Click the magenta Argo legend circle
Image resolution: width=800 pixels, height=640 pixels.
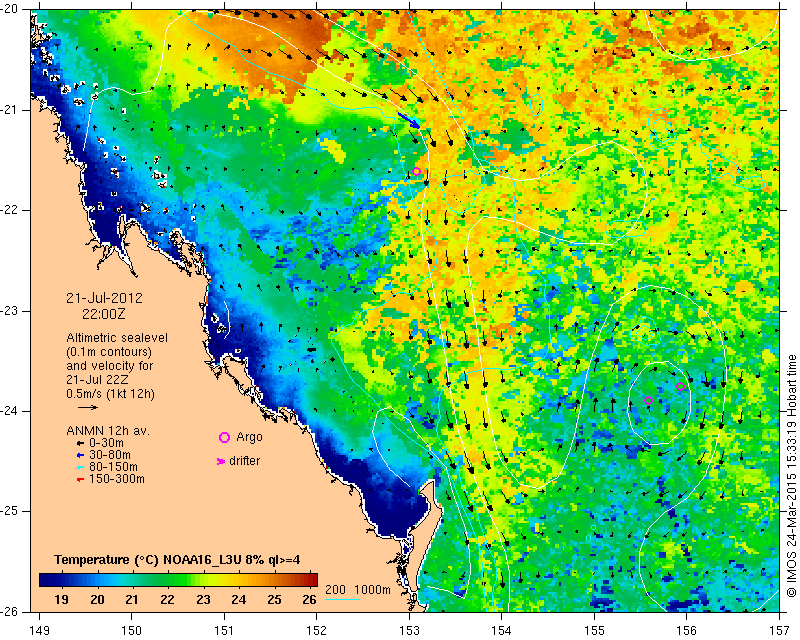pyautogui.click(x=224, y=437)
